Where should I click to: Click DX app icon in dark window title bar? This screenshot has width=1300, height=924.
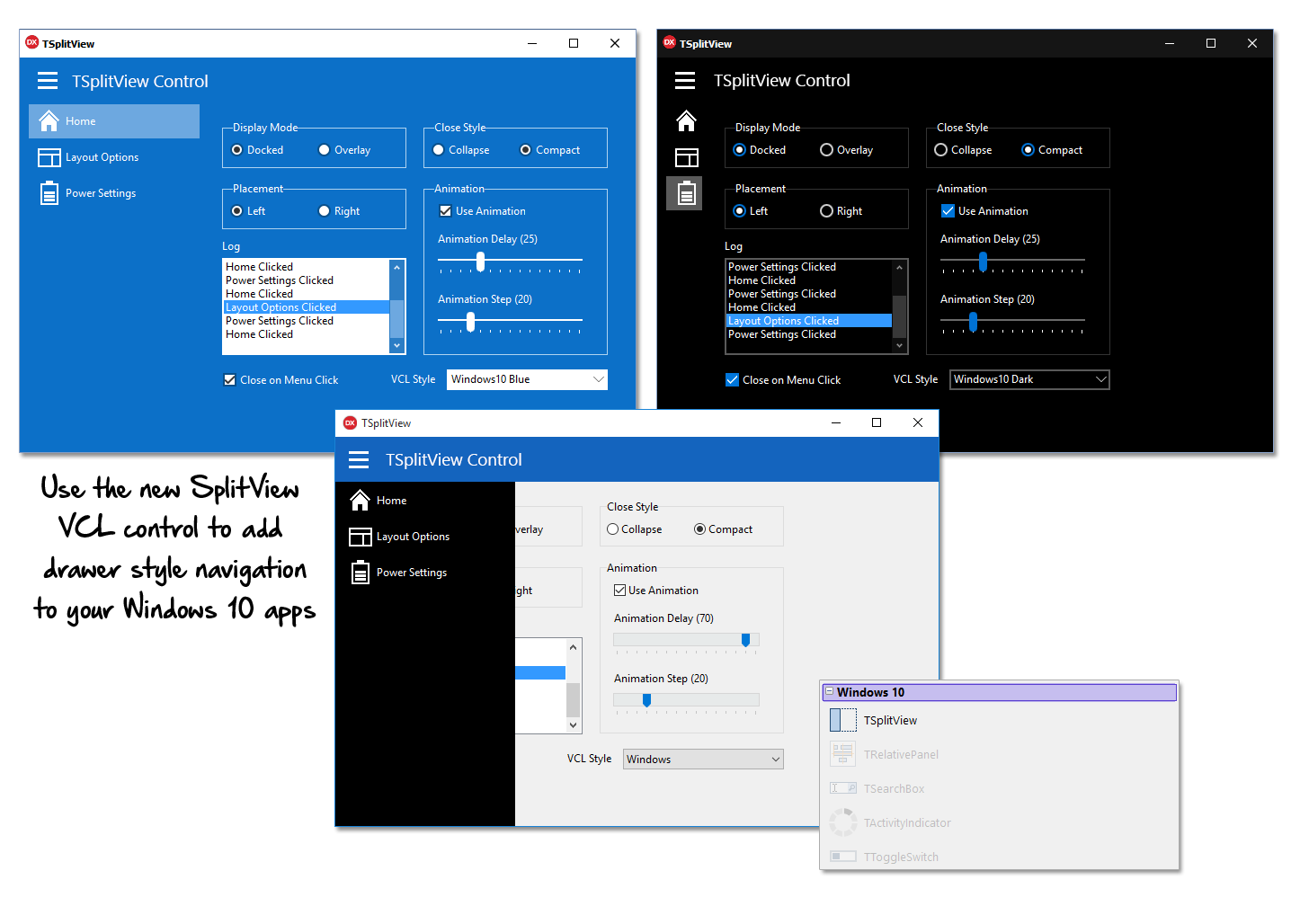coord(669,42)
